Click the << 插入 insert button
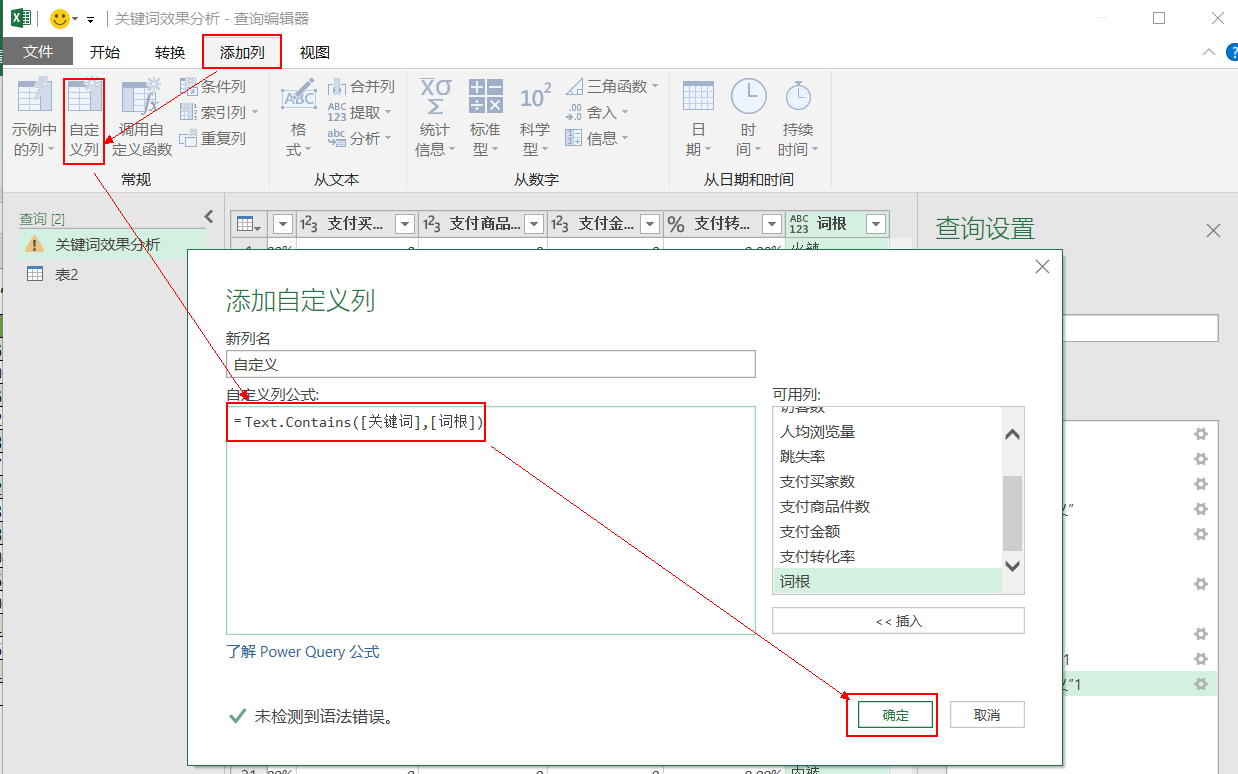The width and height of the screenshot is (1238, 774). point(898,621)
